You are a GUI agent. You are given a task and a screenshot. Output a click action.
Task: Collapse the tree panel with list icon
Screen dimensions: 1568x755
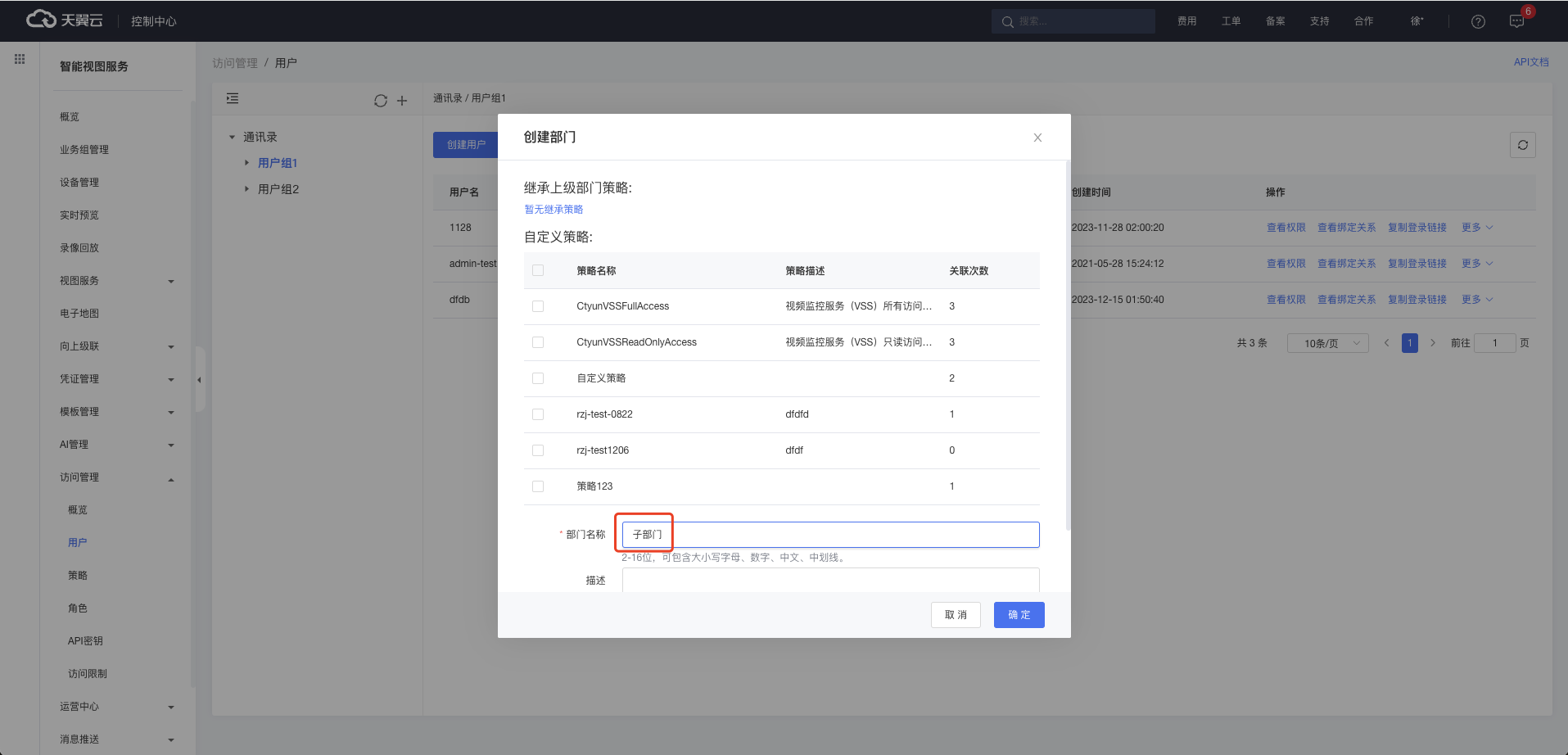[x=233, y=98]
